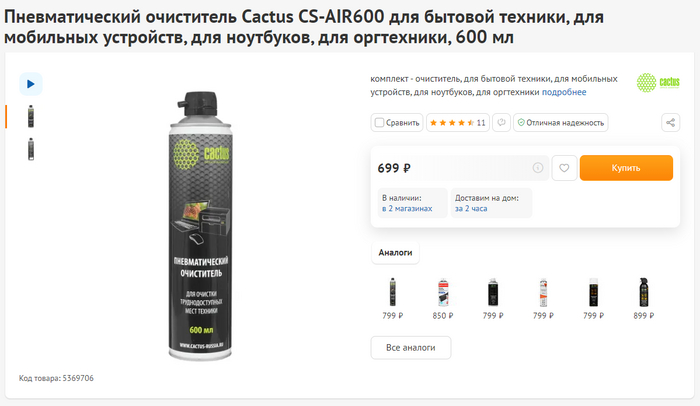The width and height of the screenshot is (700, 406).
Task: Select the second spray can thumbnail
Action: tap(31, 149)
